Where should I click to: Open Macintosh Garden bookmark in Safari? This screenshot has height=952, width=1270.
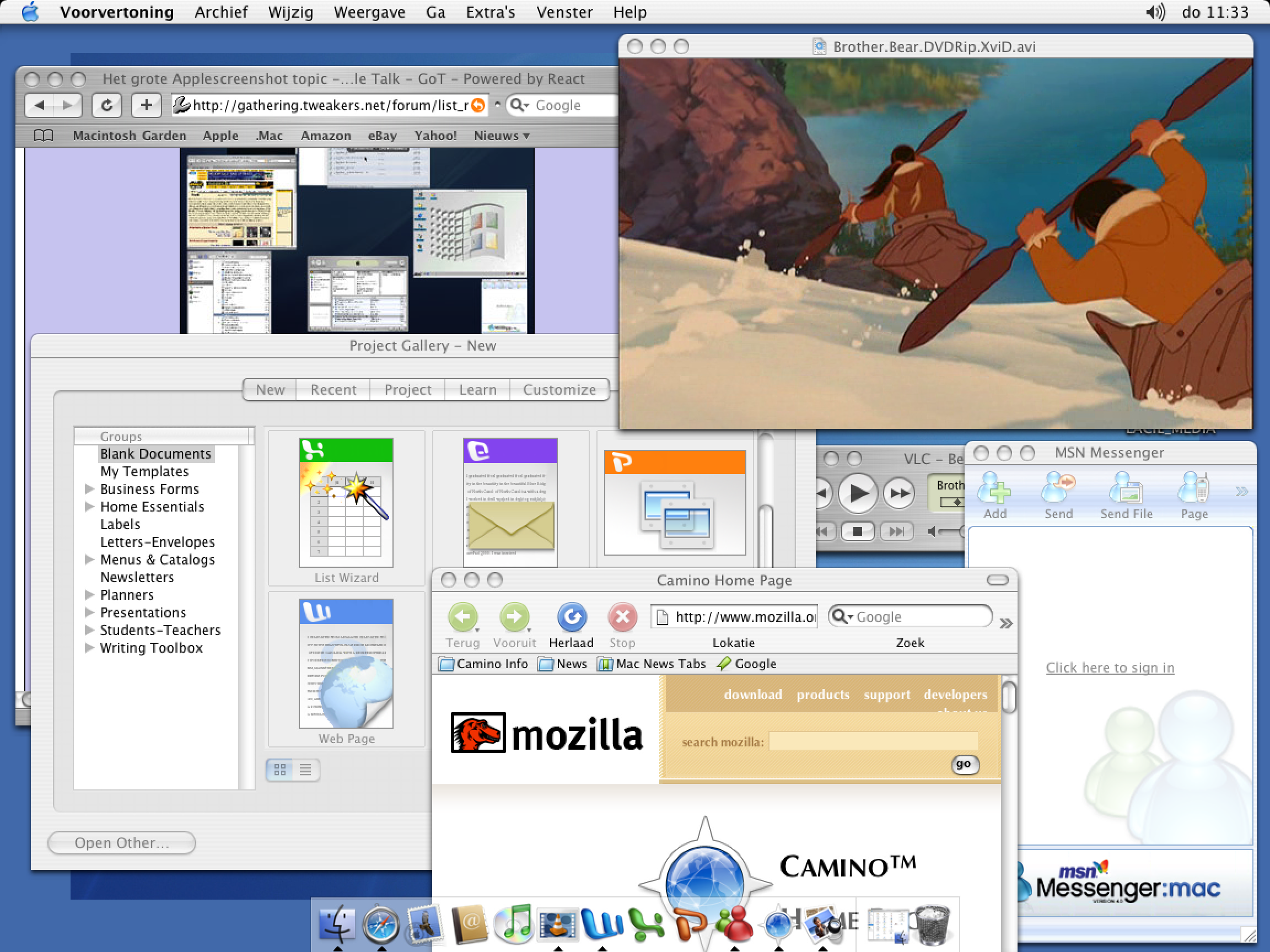(x=129, y=136)
